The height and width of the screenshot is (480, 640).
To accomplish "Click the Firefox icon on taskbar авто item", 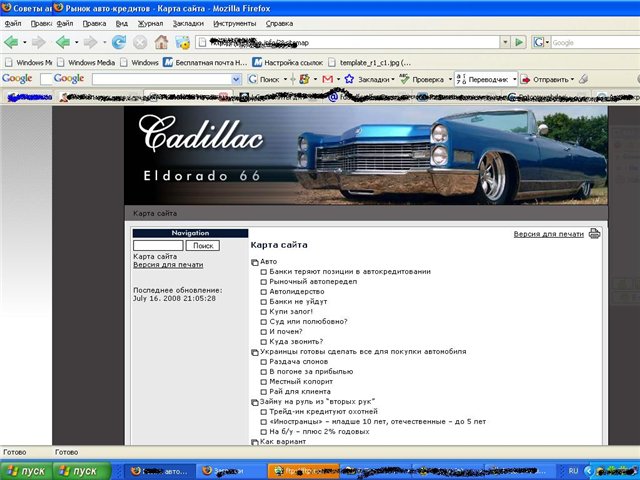I will [x=136, y=471].
